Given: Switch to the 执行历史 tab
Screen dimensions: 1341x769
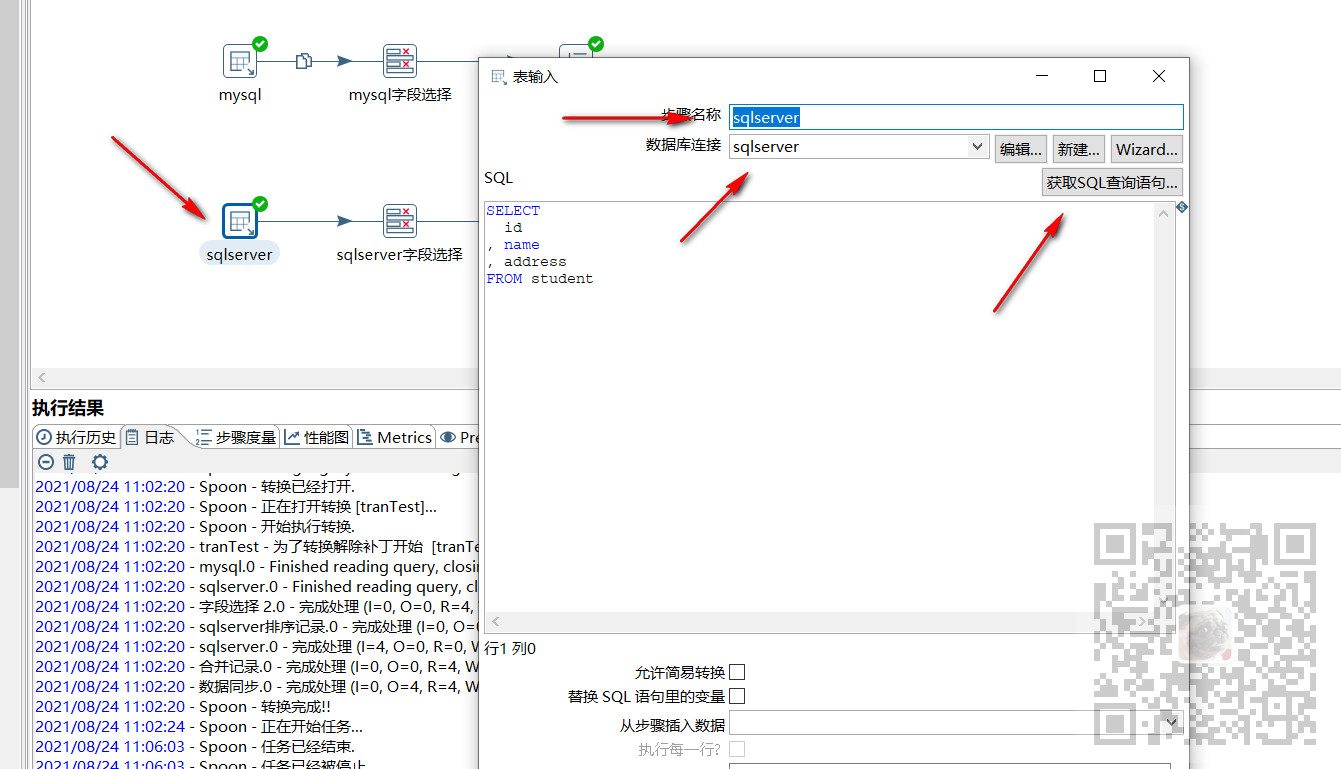Looking at the screenshot, I should [x=76, y=437].
